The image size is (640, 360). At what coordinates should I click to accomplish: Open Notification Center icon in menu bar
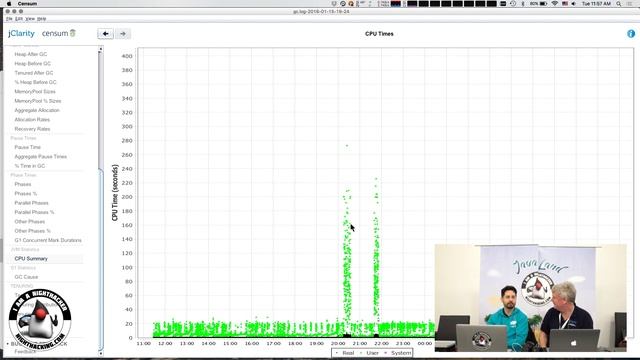(x=630, y=3)
